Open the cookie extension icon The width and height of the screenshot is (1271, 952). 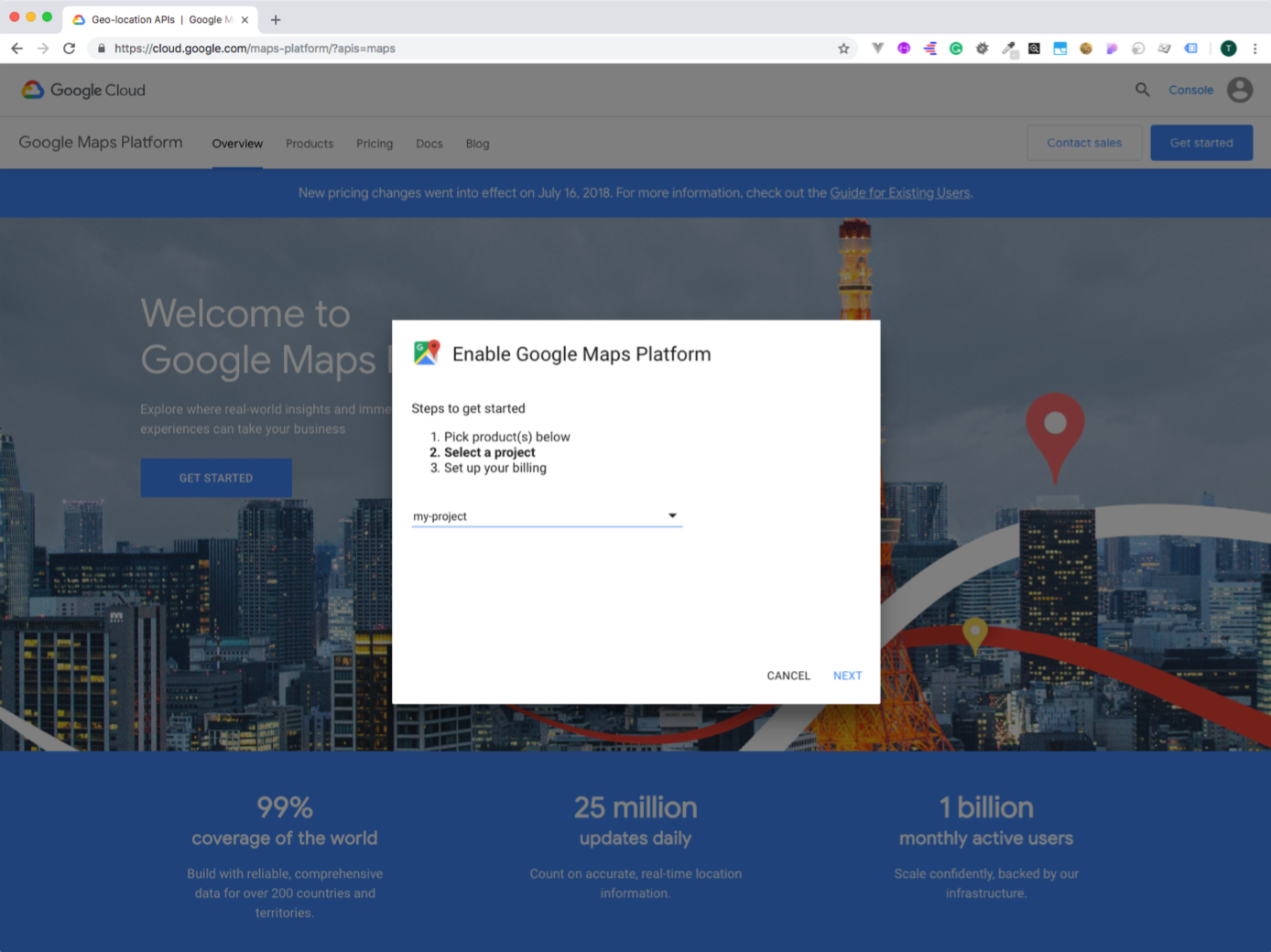(1086, 49)
